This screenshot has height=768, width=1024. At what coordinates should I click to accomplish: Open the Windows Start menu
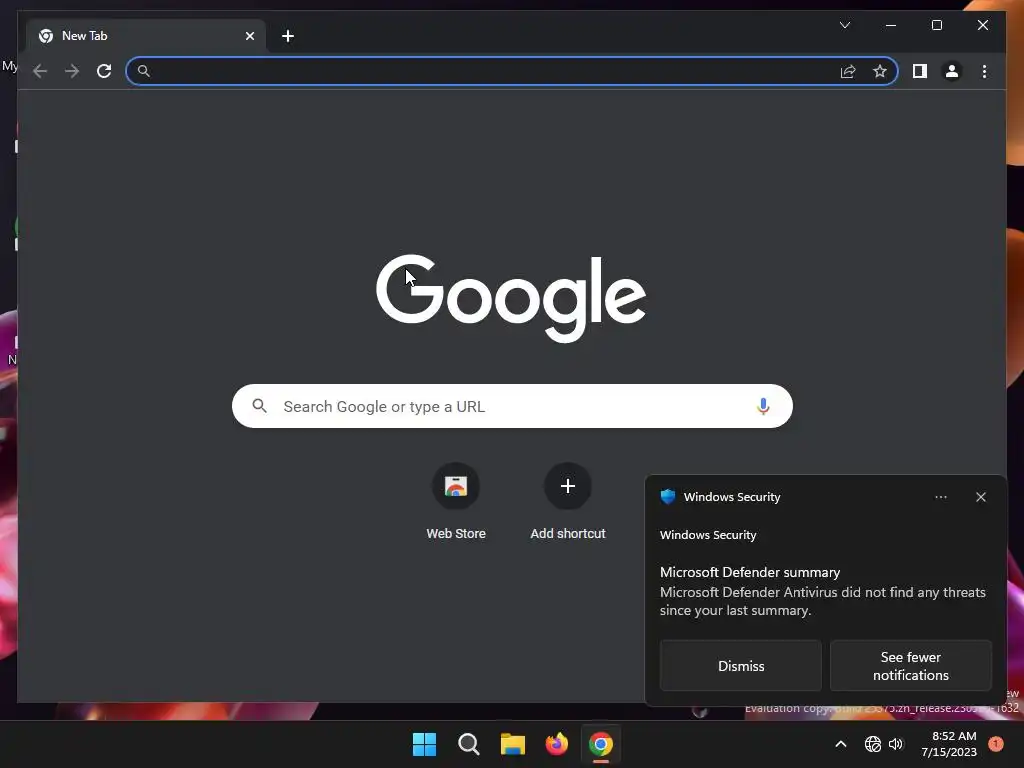424,744
